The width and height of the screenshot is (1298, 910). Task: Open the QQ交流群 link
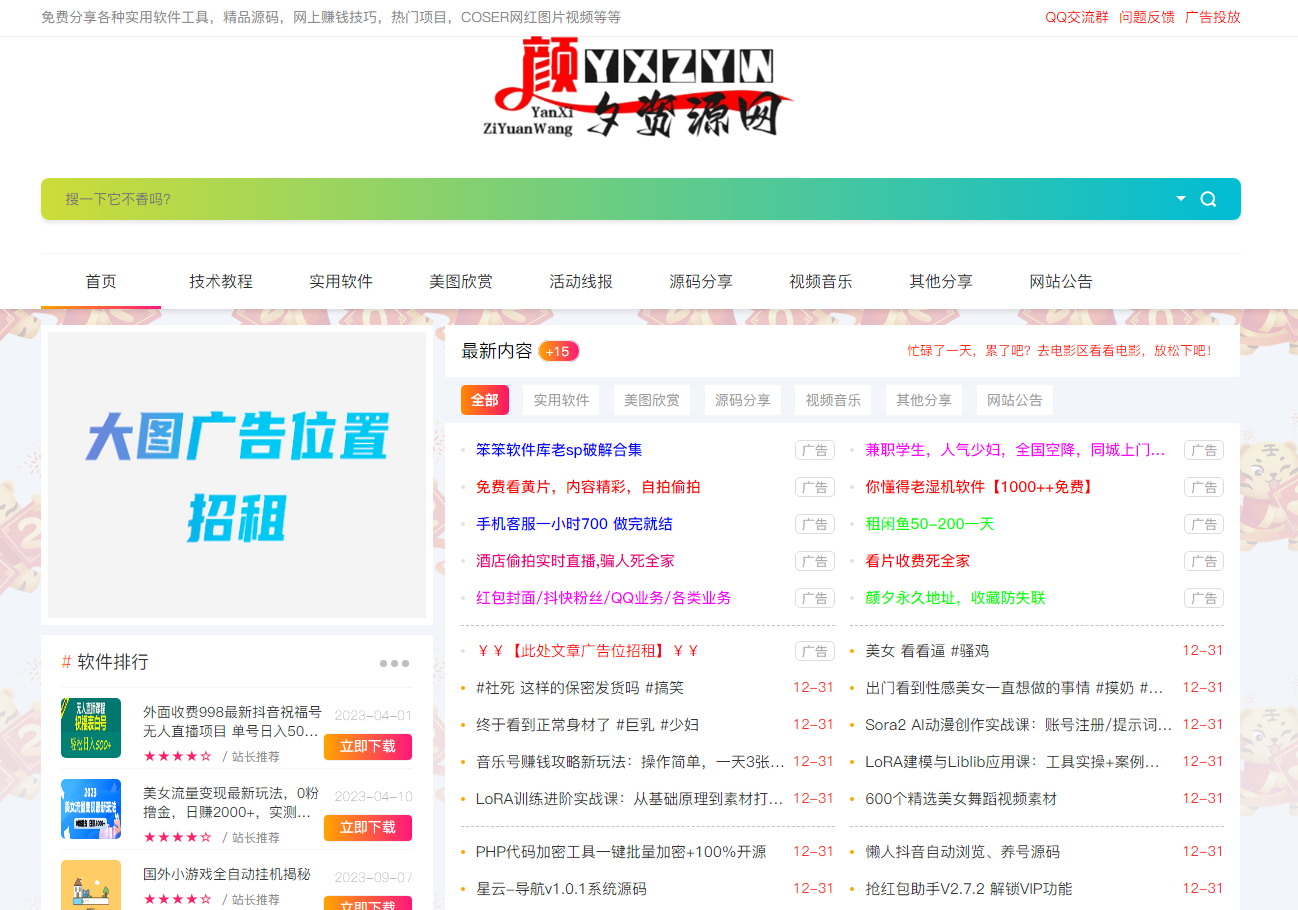point(1076,17)
